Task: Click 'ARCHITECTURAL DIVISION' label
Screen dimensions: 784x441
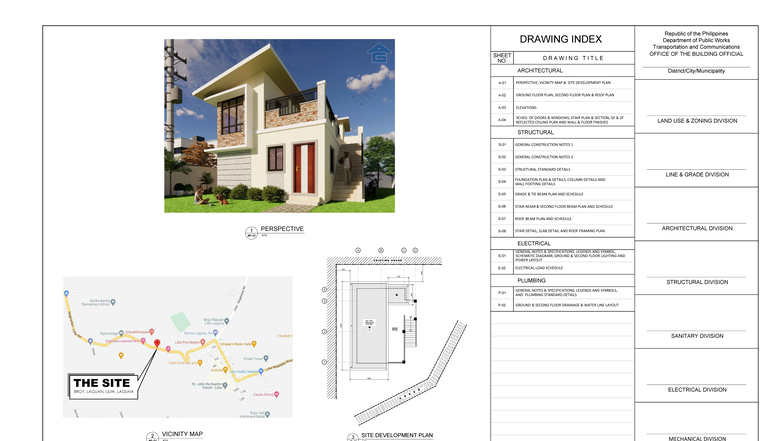Action: (x=697, y=228)
